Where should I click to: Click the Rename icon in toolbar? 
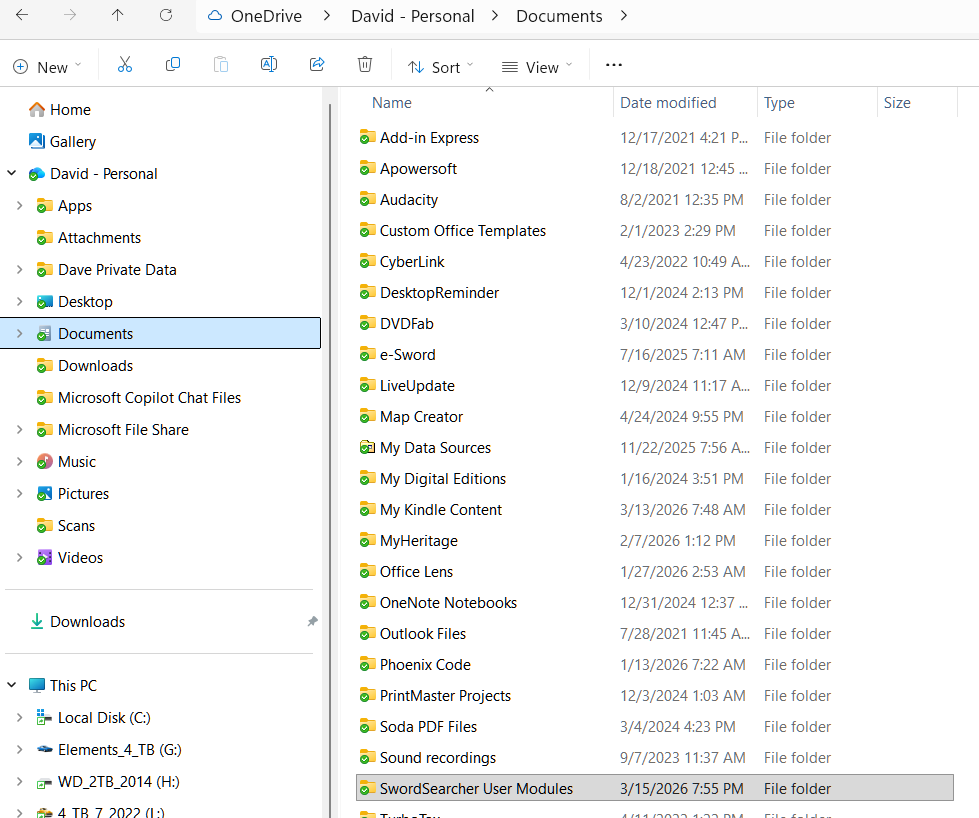(x=269, y=64)
